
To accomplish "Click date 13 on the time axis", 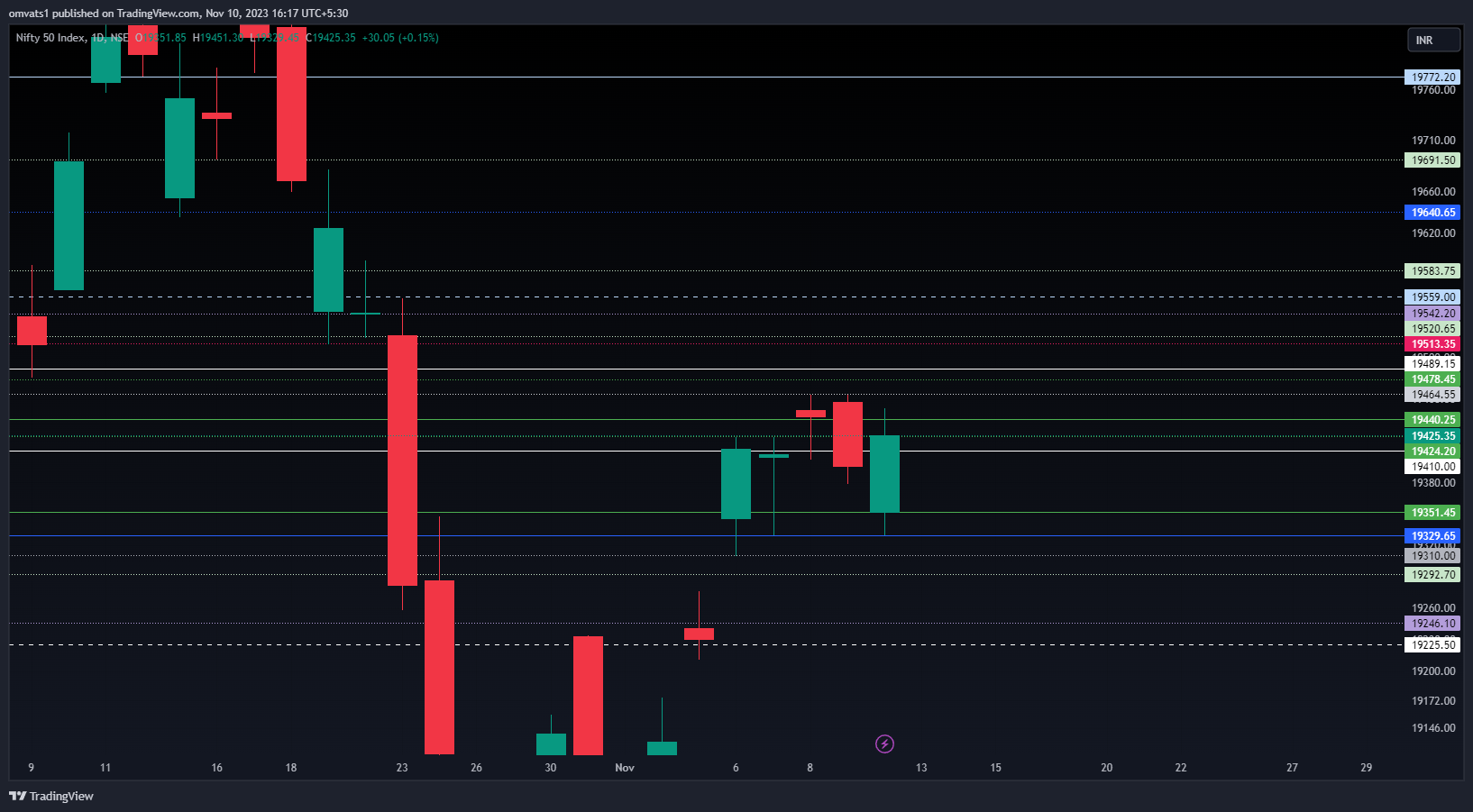I will (x=921, y=768).
